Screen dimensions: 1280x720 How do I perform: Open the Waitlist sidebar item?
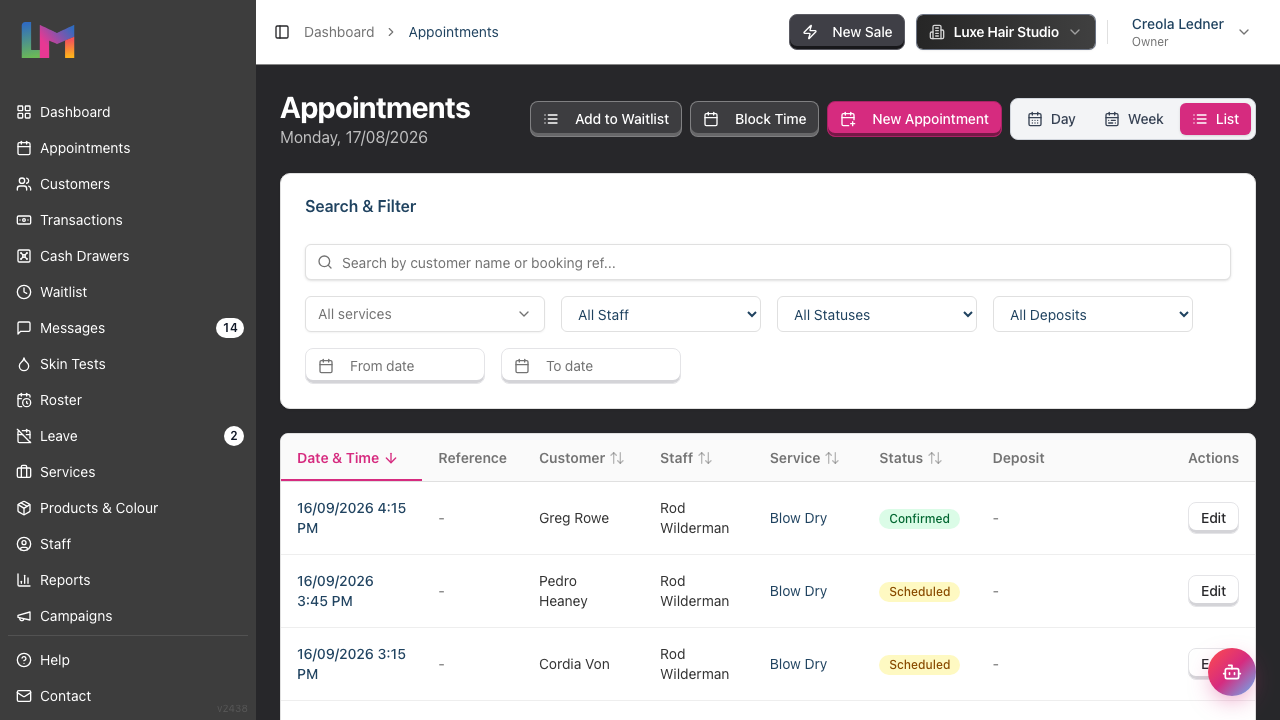(x=128, y=292)
